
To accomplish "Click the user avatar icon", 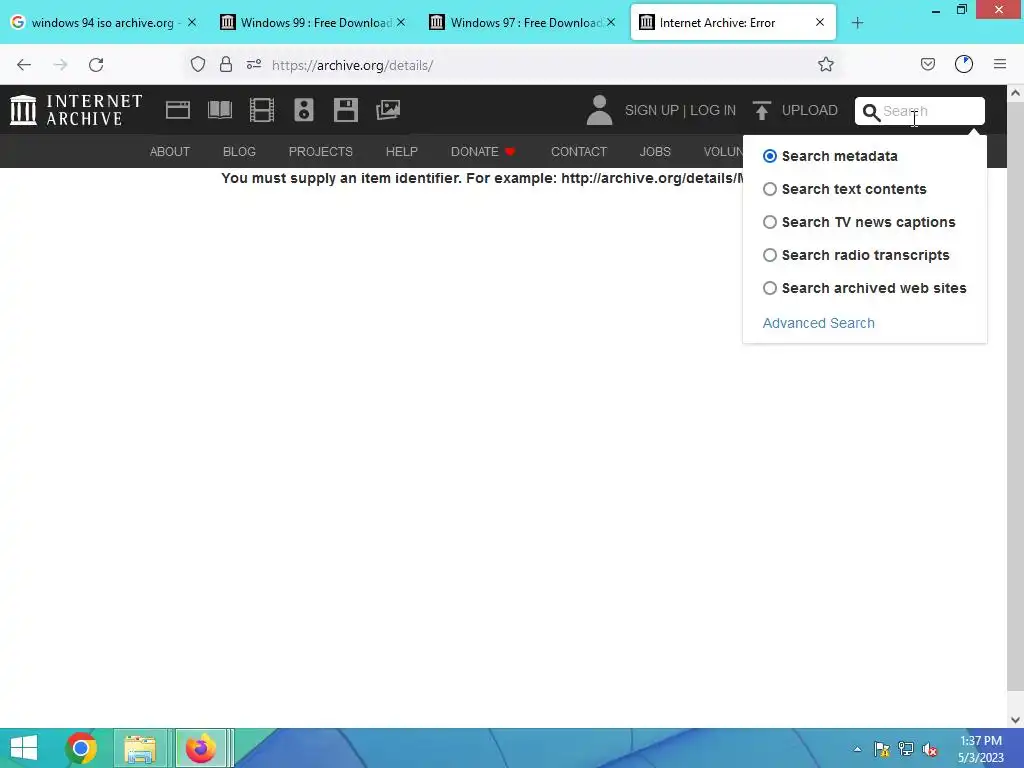I will (x=599, y=110).
